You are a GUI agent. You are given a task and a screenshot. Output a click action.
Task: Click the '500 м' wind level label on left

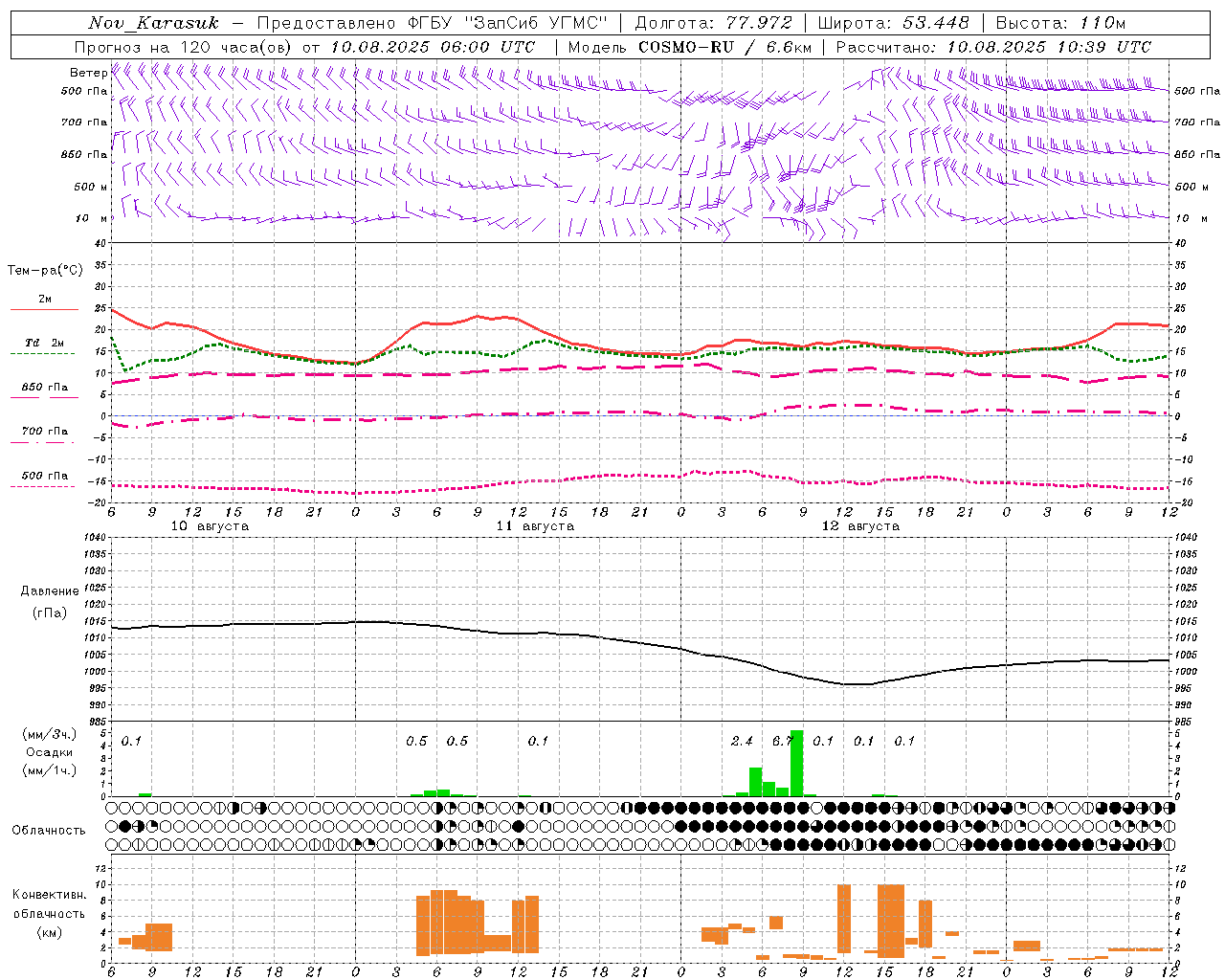click(x=92, y=187)
